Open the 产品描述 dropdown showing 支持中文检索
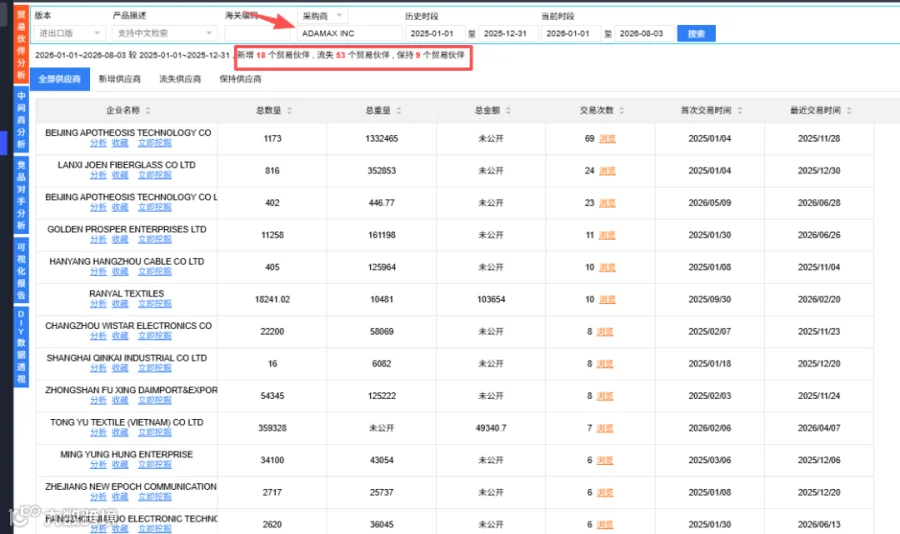This screenshot has width=900, height=534. point(164,33)
